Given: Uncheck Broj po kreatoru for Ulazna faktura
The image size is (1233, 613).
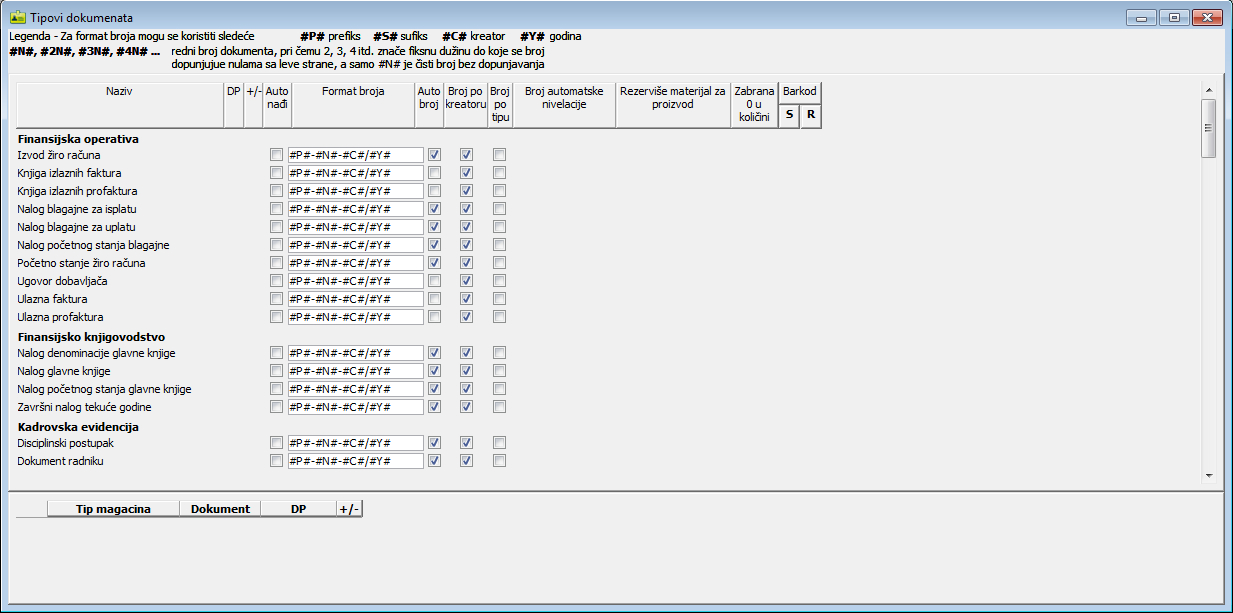Looking at the screenshot, I should pyautogui.click(x=466, y=299).
